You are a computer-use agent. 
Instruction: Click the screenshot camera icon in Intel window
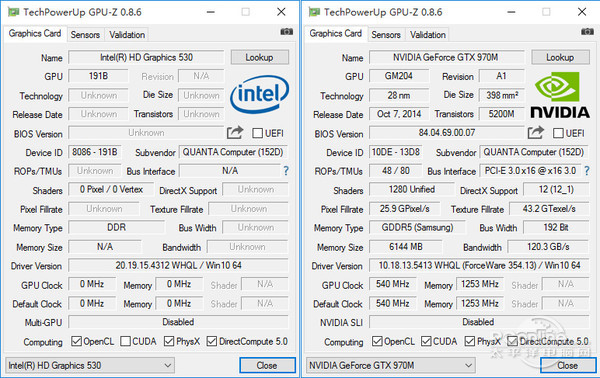tap(287, 32)
